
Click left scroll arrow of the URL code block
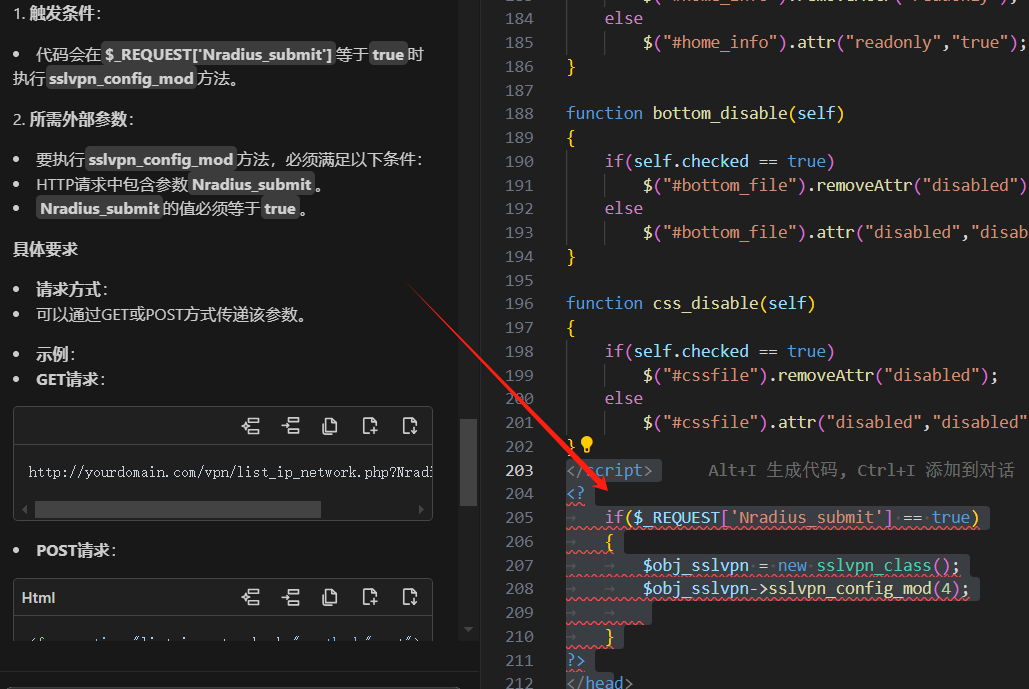tap(25, 509)
